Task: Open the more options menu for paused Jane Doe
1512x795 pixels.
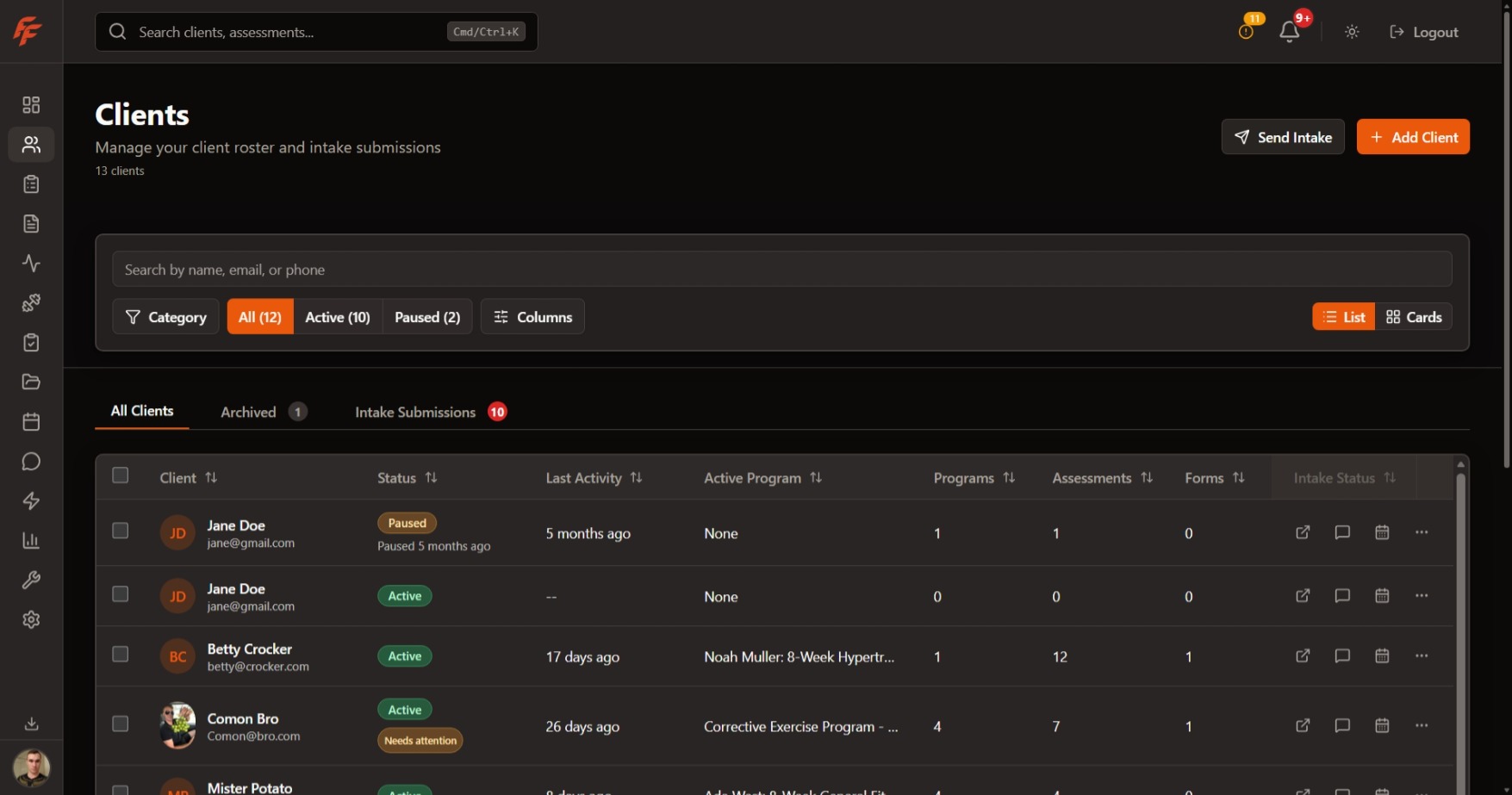Action: pyautogui.click(x=1422, y=532)
